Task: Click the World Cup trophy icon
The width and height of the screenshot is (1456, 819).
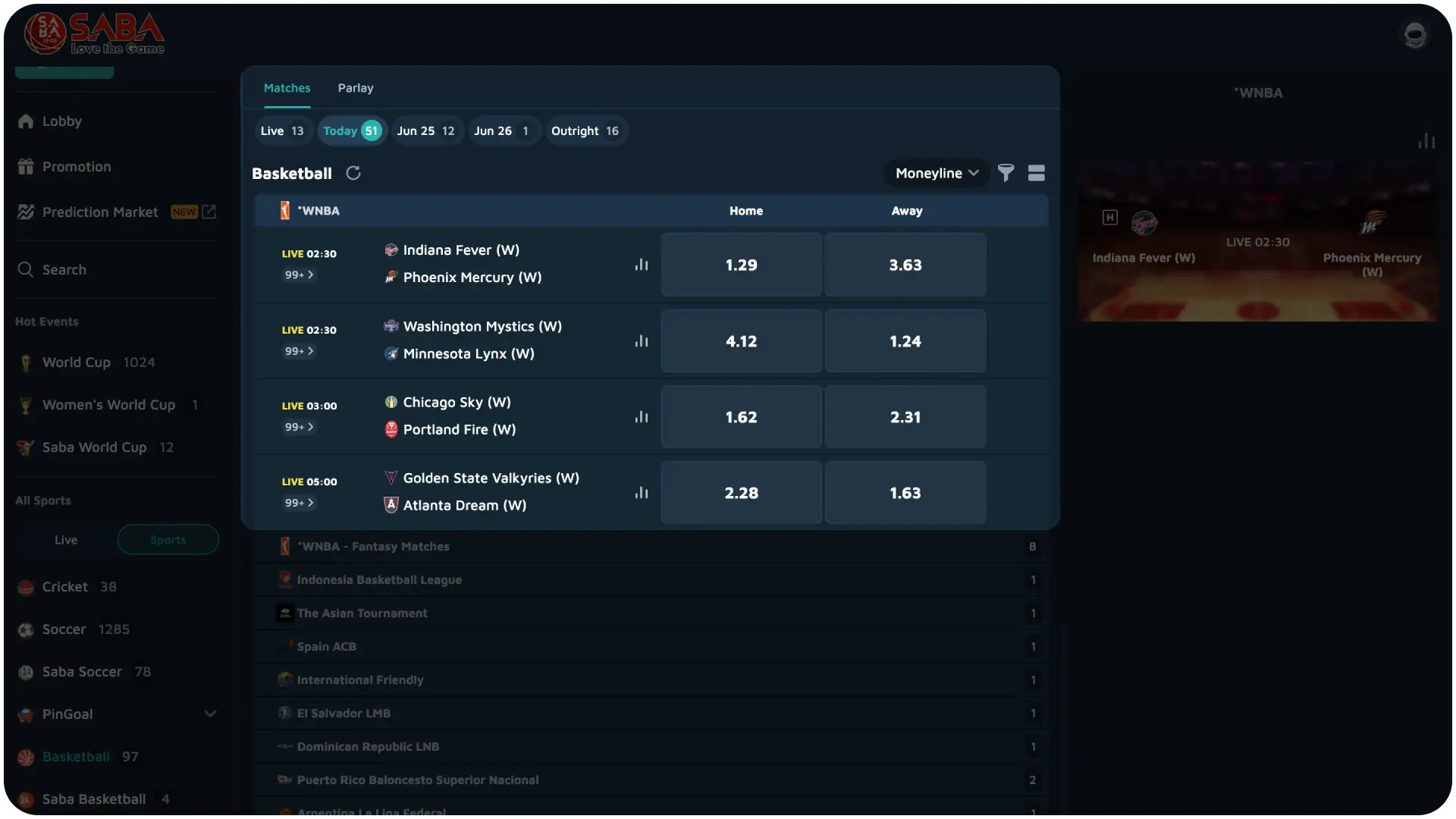Action: [26, 362]
